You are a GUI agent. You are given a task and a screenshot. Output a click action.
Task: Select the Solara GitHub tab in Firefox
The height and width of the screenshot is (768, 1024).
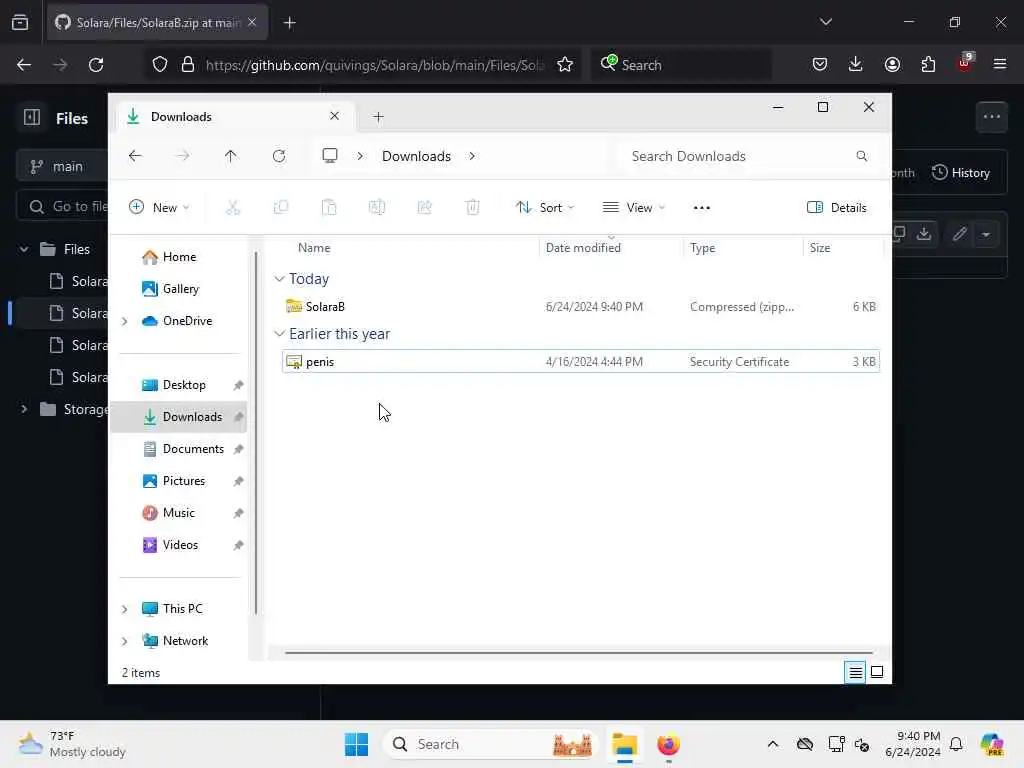[157, 23]
